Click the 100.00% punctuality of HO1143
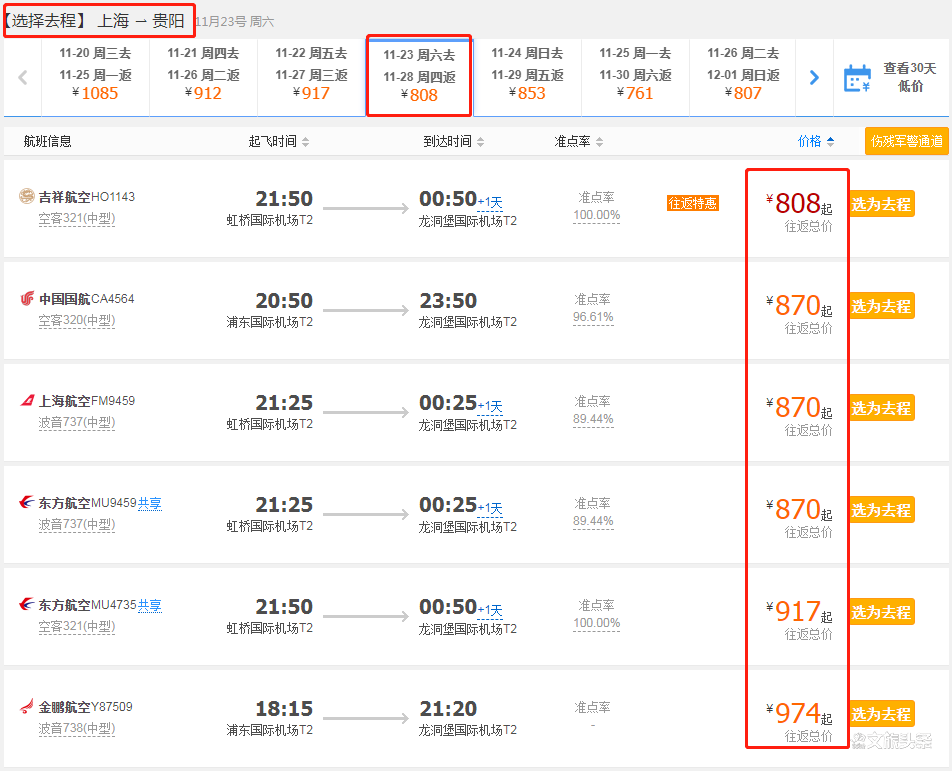This screenshot has width=952, height=771. click(x=597, y=215)
